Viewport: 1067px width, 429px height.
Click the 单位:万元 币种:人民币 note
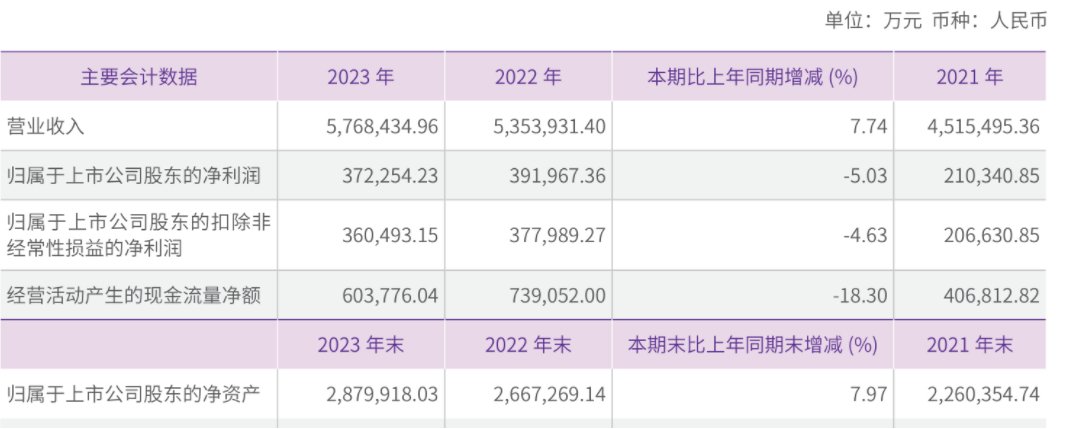pos(936,21)
